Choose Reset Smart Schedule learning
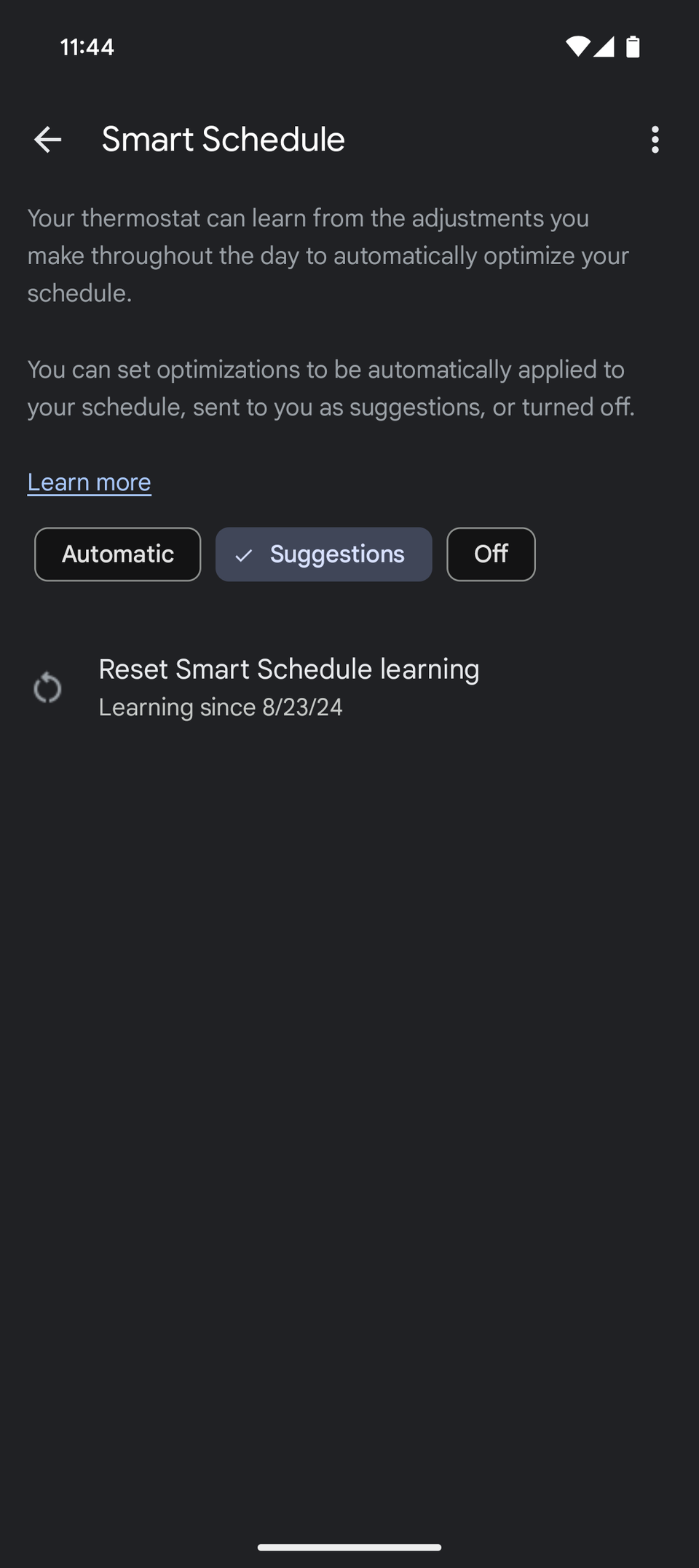 click(349, 688)
